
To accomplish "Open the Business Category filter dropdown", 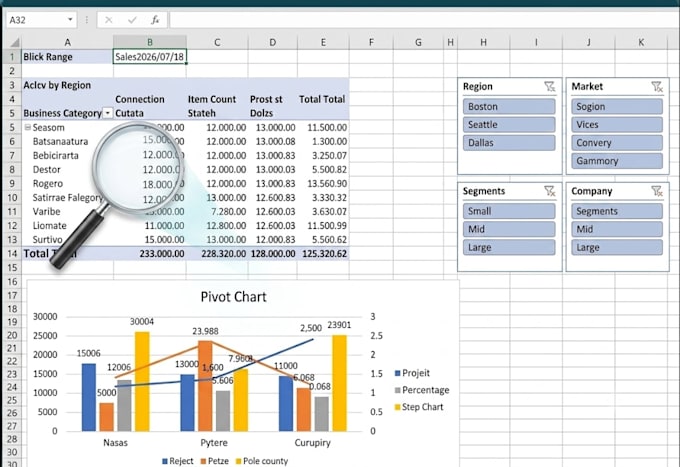I will click(x=107, y=113).
